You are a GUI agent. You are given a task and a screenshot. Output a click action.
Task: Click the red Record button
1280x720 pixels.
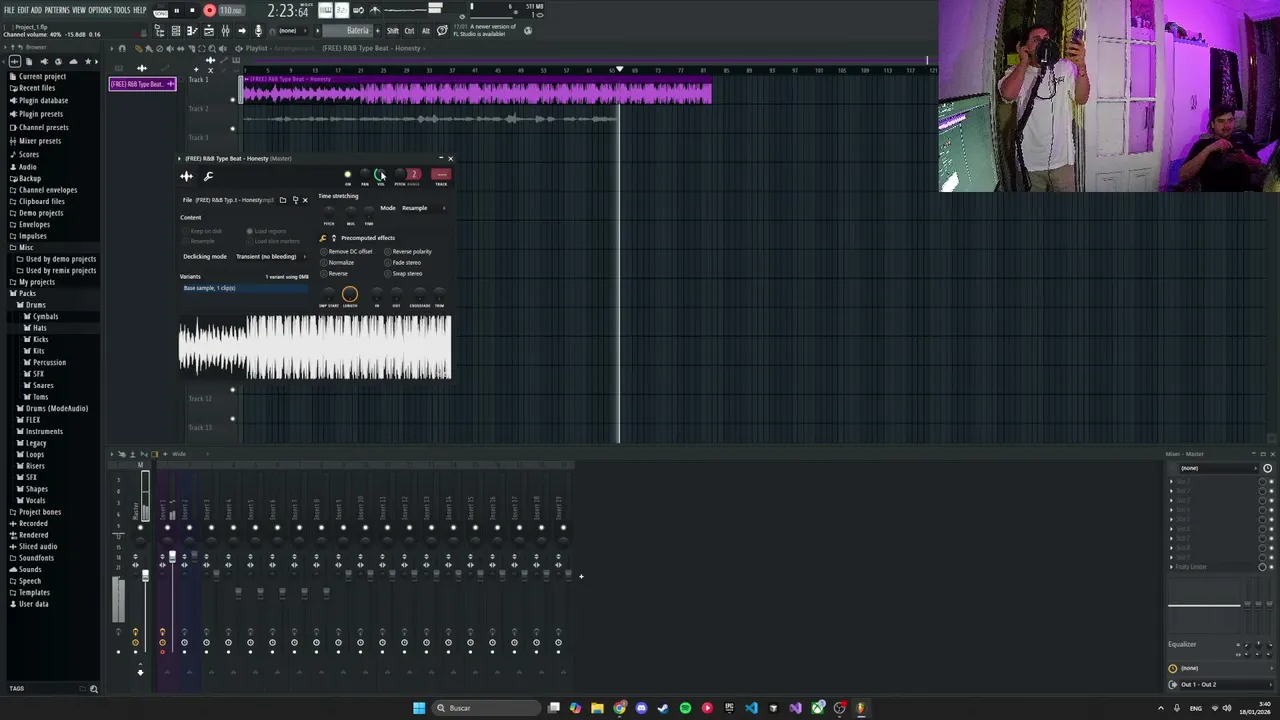pyautogui.click(x=209, y=11)
